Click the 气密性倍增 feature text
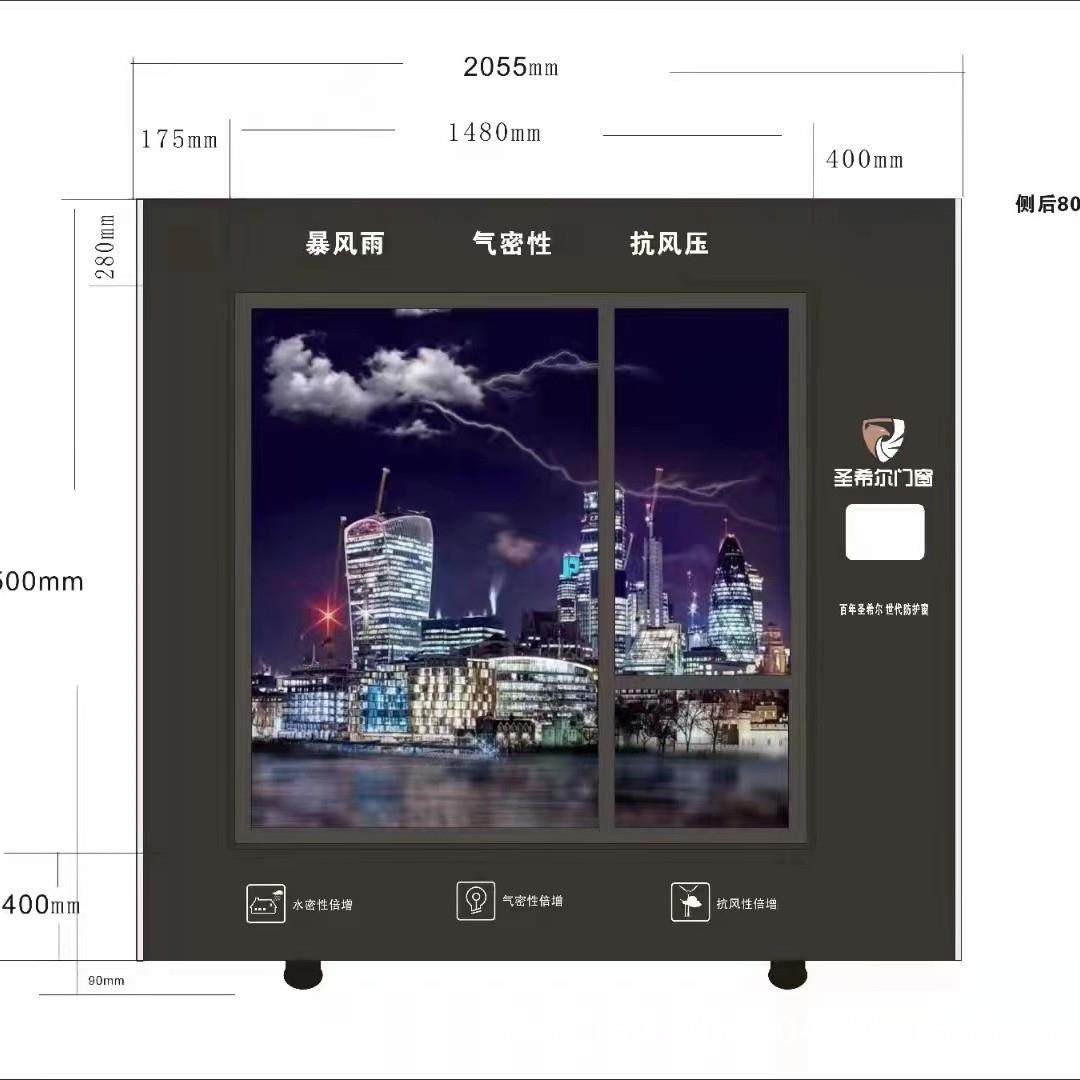 point(532,901)
